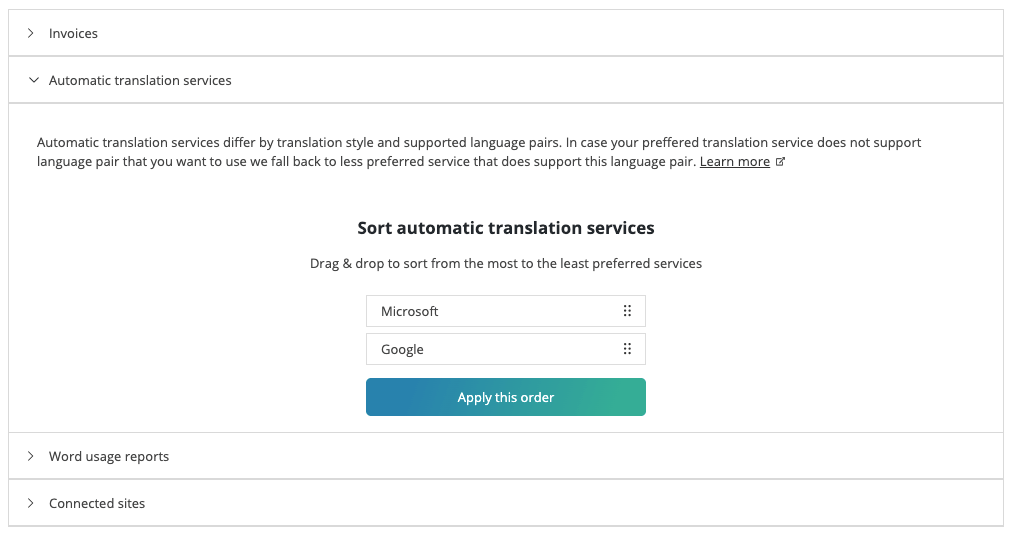The image size is (1012, 538).
Task: Click the Google label text
Action: click(x=402, y=350)
